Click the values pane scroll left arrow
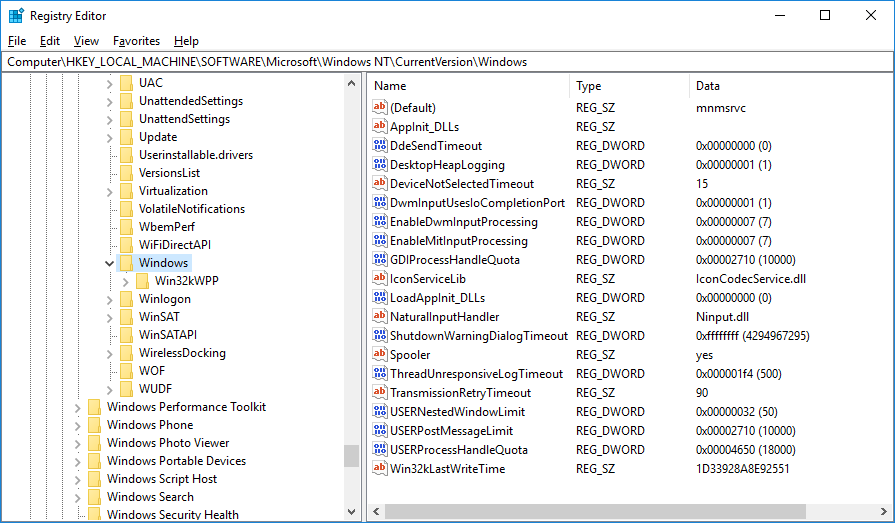 pyautogui.click(x=376, y=511)
